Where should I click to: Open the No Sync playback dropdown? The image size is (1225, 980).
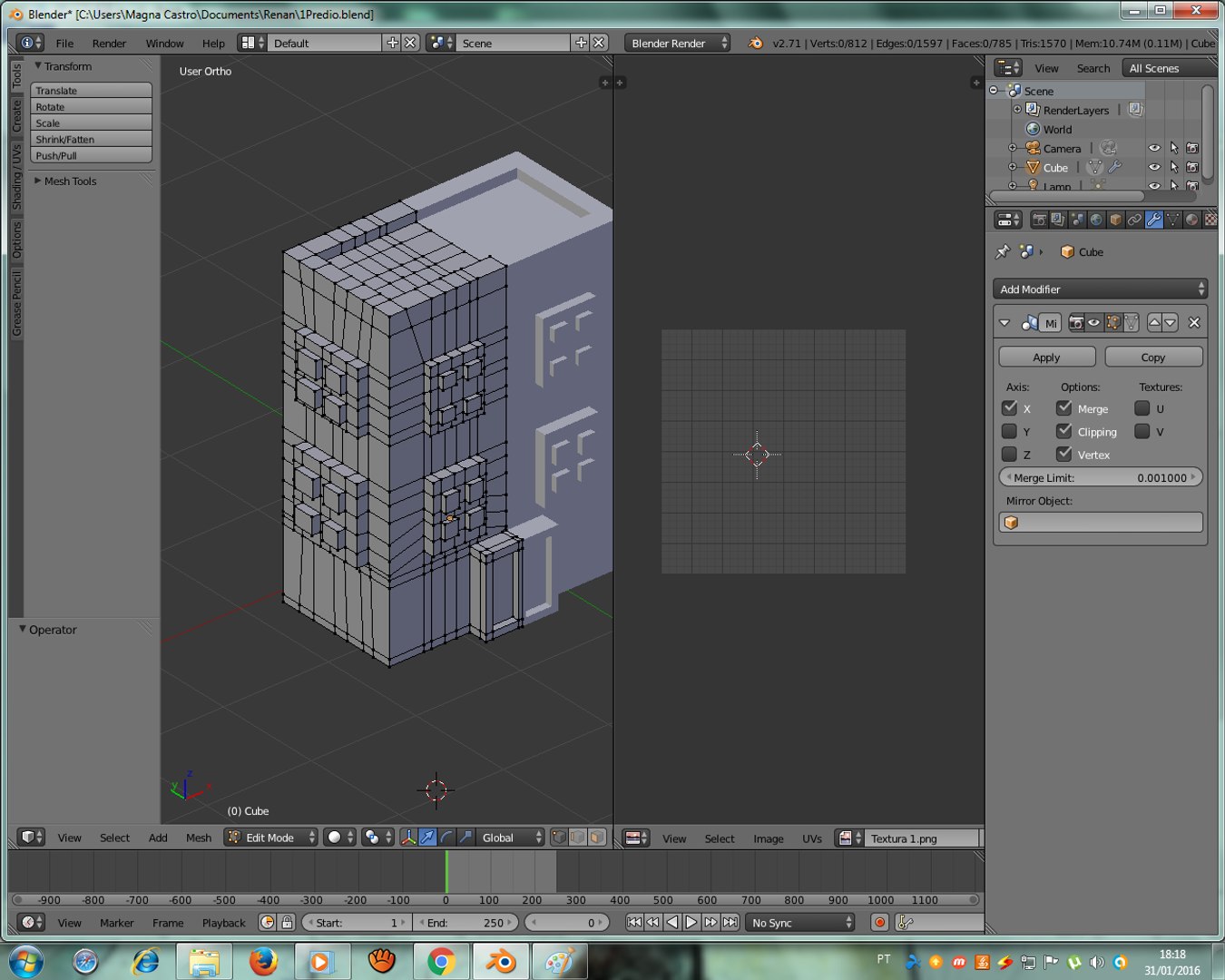[x=801, y=922]
